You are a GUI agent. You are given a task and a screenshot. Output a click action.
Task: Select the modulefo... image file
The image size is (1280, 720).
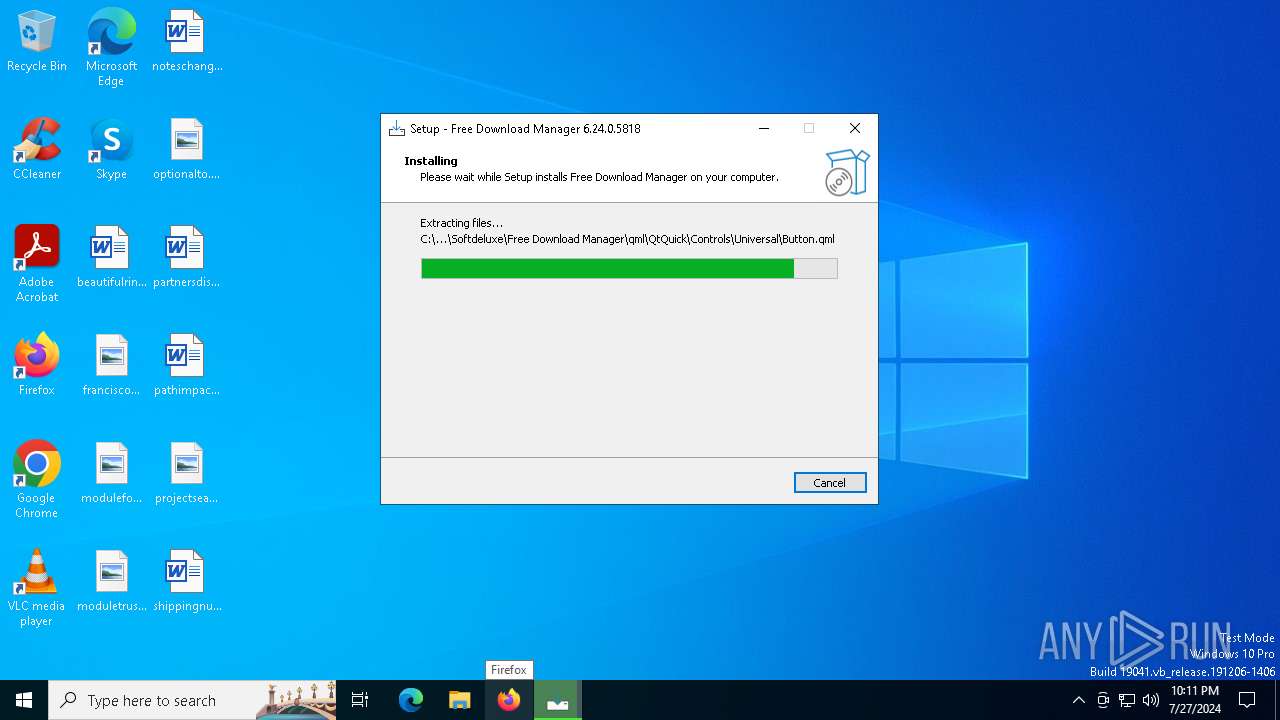(111, 474)
